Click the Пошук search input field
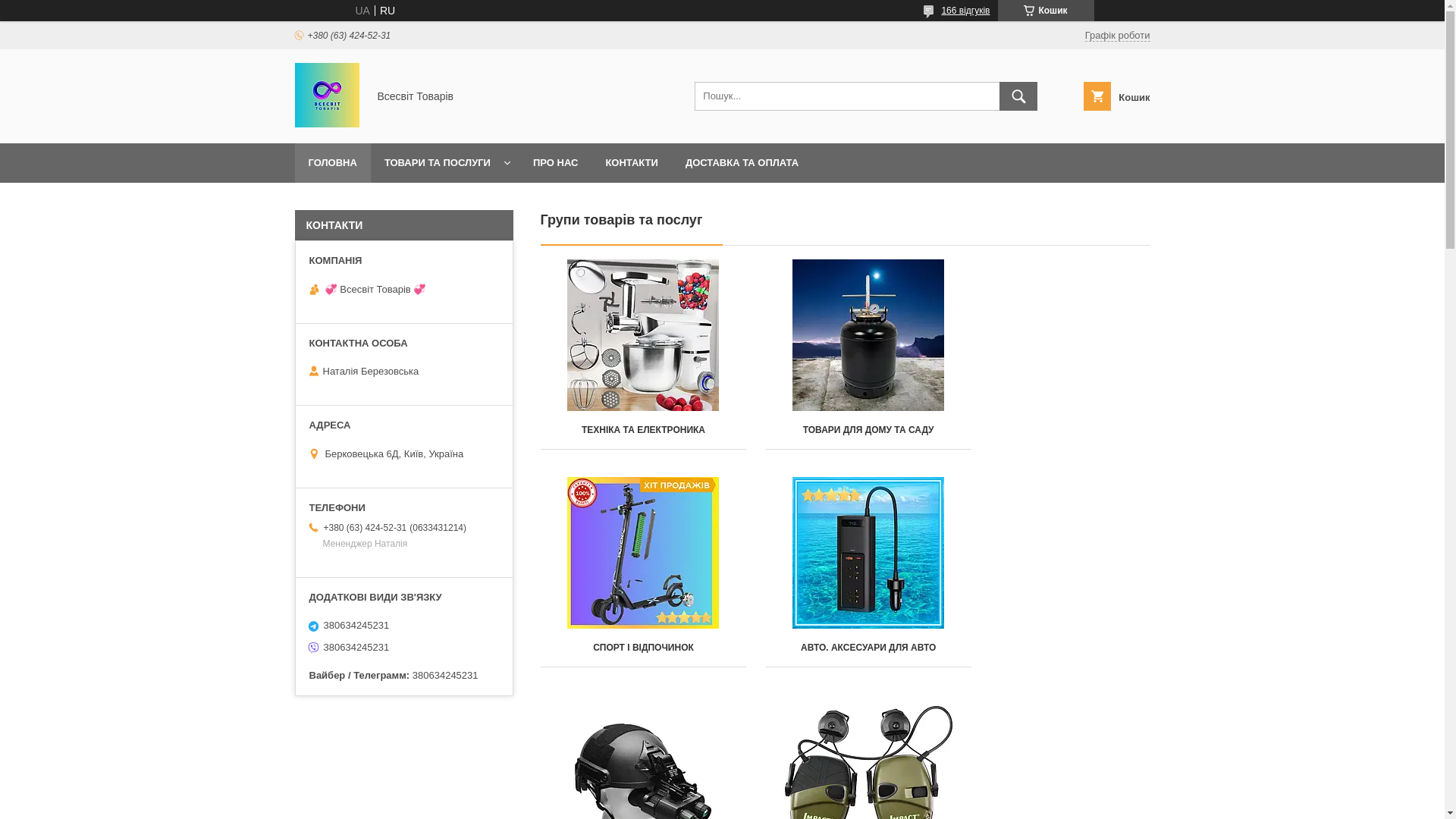Image resolution: width=1456 pixels, height=819 pixels. pyautogui.click(x=847, y=96)
